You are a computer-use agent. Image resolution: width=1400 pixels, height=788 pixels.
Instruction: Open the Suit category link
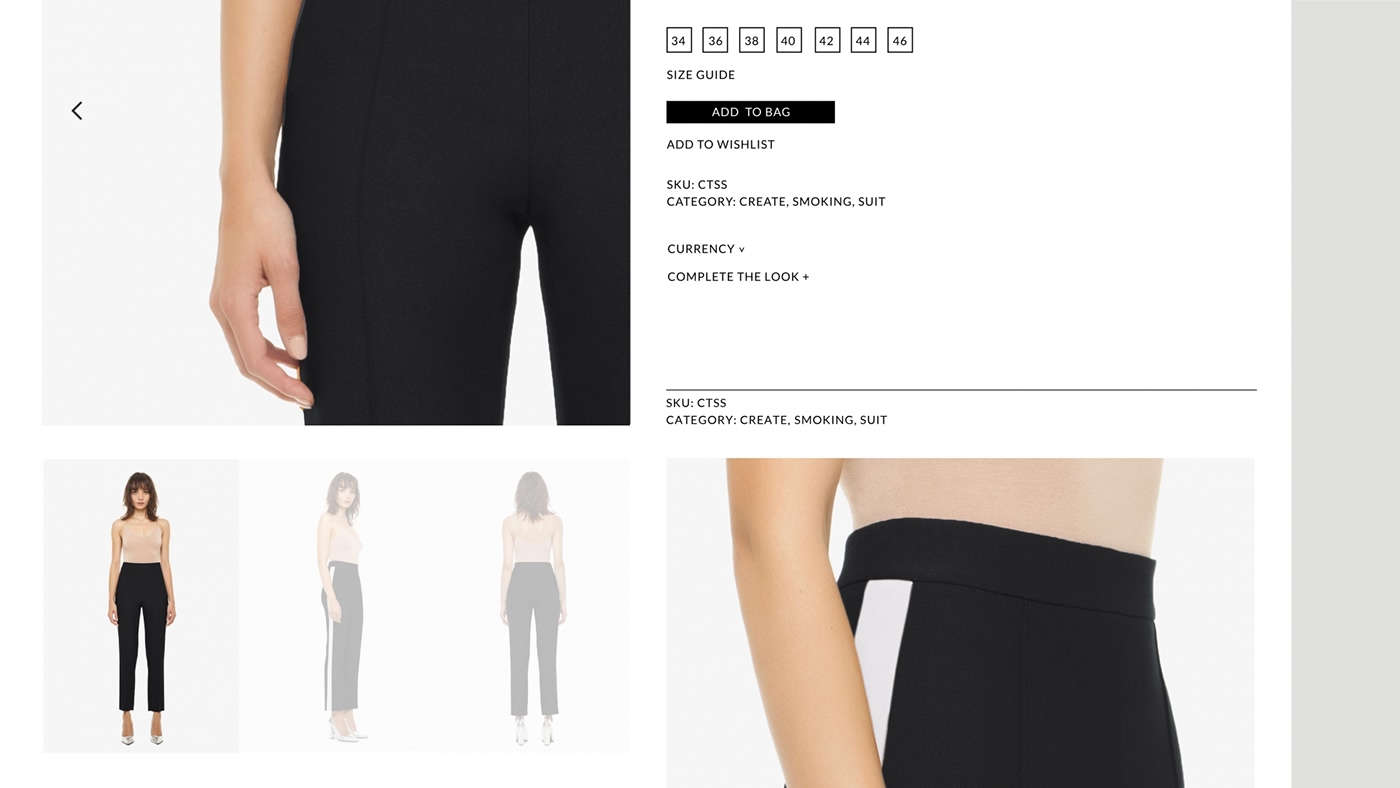tap(872, 202)
